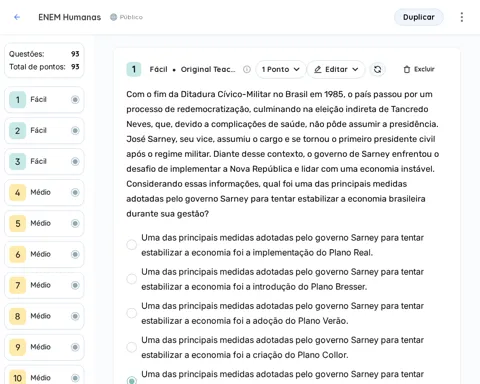Screen dimensions: 480x384
Task: Click the circle indicator on question 10 row
Action: point(75,378)
